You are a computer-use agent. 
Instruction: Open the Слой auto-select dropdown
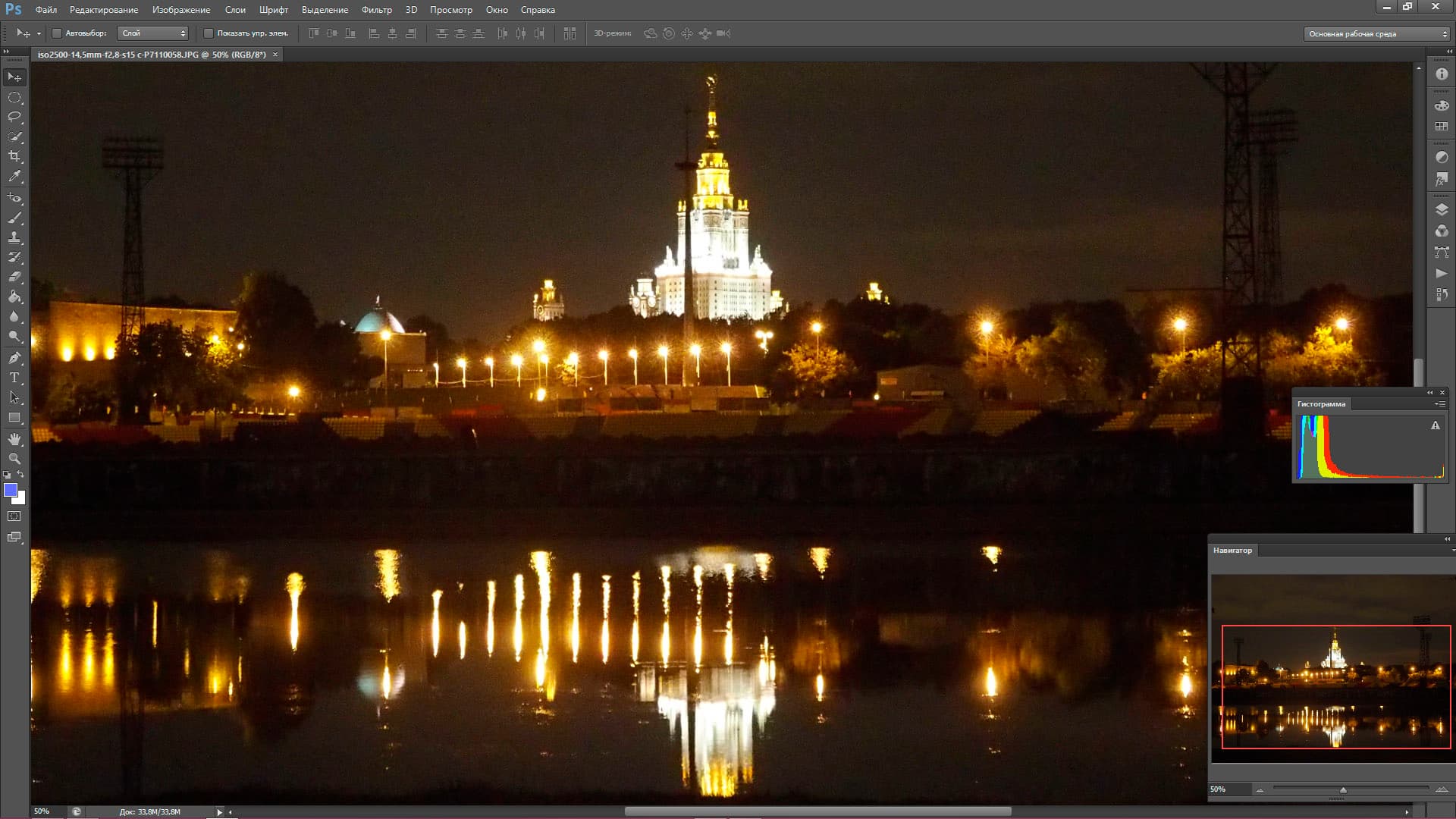coord(152,33)
